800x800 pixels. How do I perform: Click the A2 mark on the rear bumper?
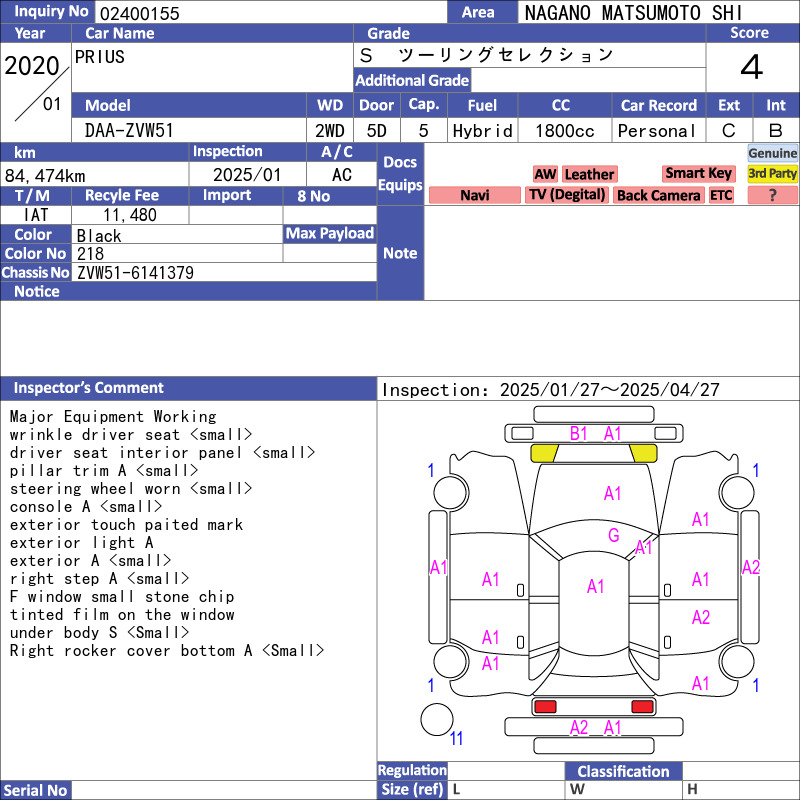point(579,727)
